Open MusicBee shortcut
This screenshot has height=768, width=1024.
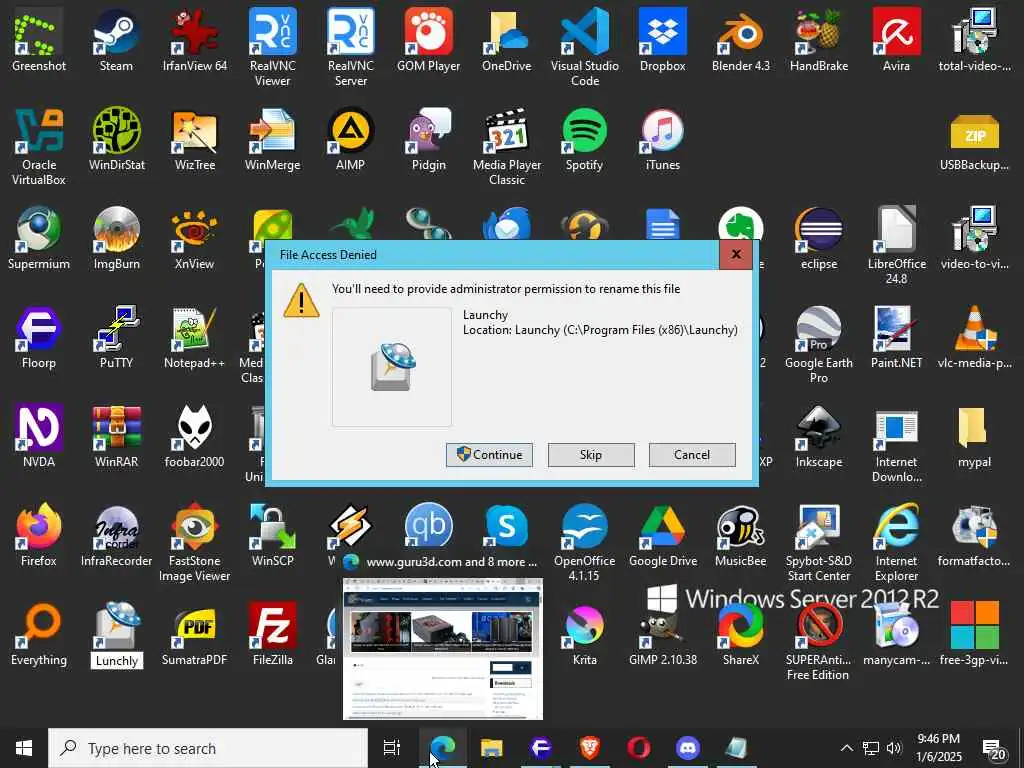(741, 534)
